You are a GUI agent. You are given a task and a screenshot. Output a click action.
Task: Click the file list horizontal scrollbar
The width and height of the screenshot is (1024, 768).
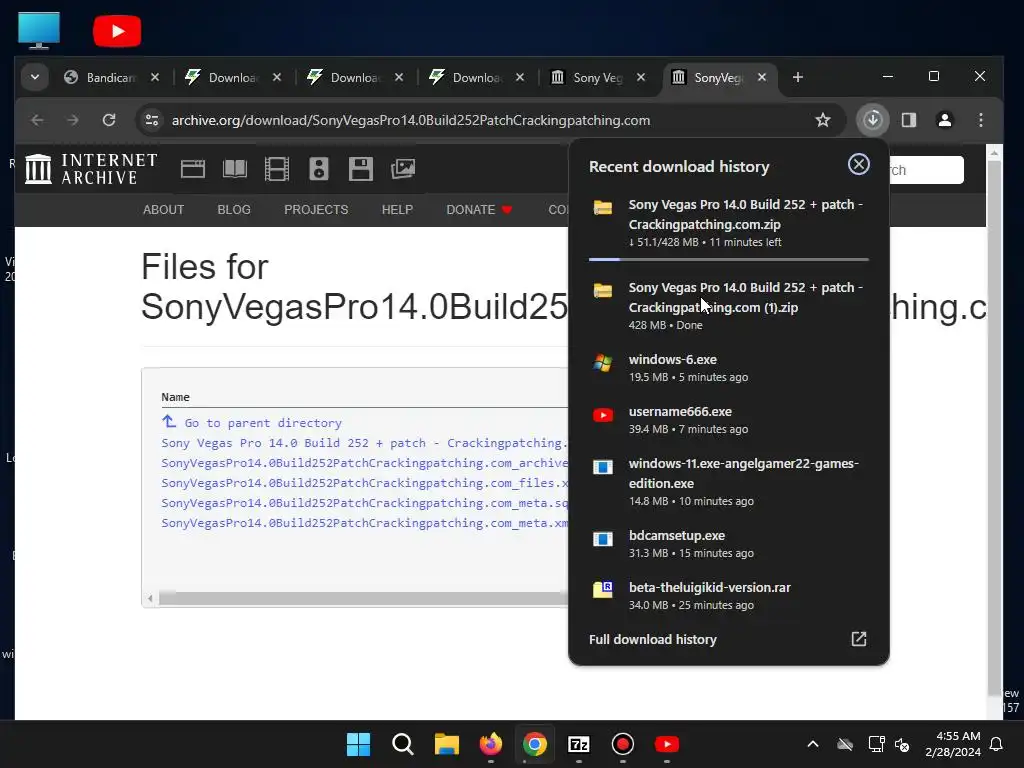362,598
